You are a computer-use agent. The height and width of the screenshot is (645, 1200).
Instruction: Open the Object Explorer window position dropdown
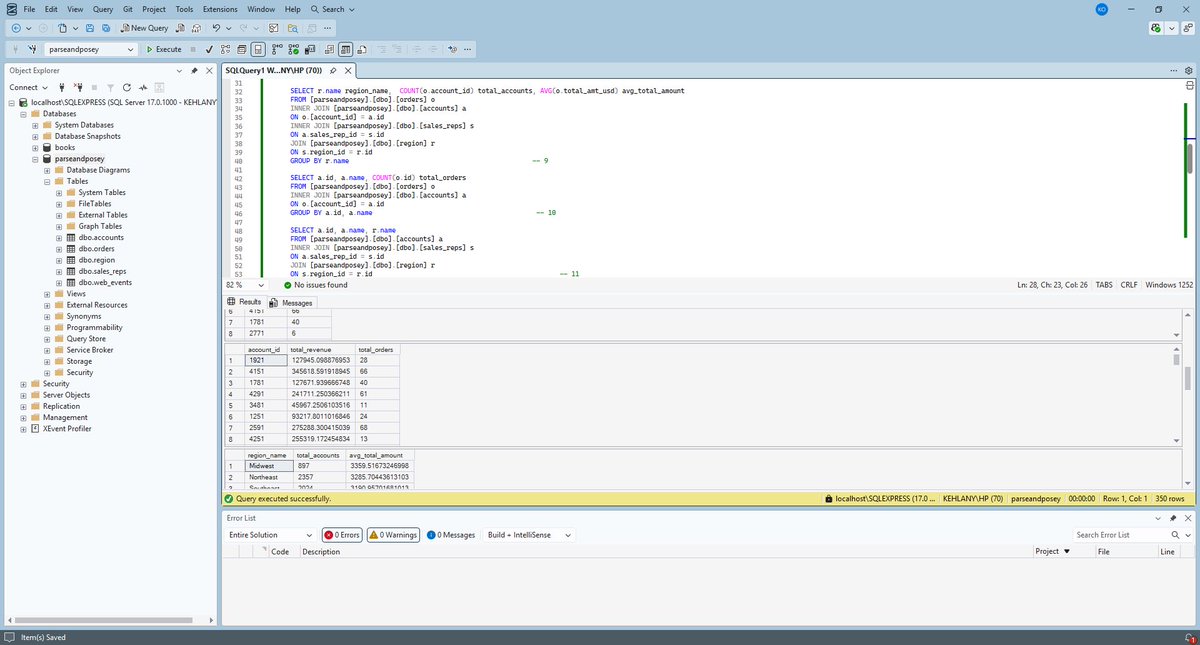179,71
